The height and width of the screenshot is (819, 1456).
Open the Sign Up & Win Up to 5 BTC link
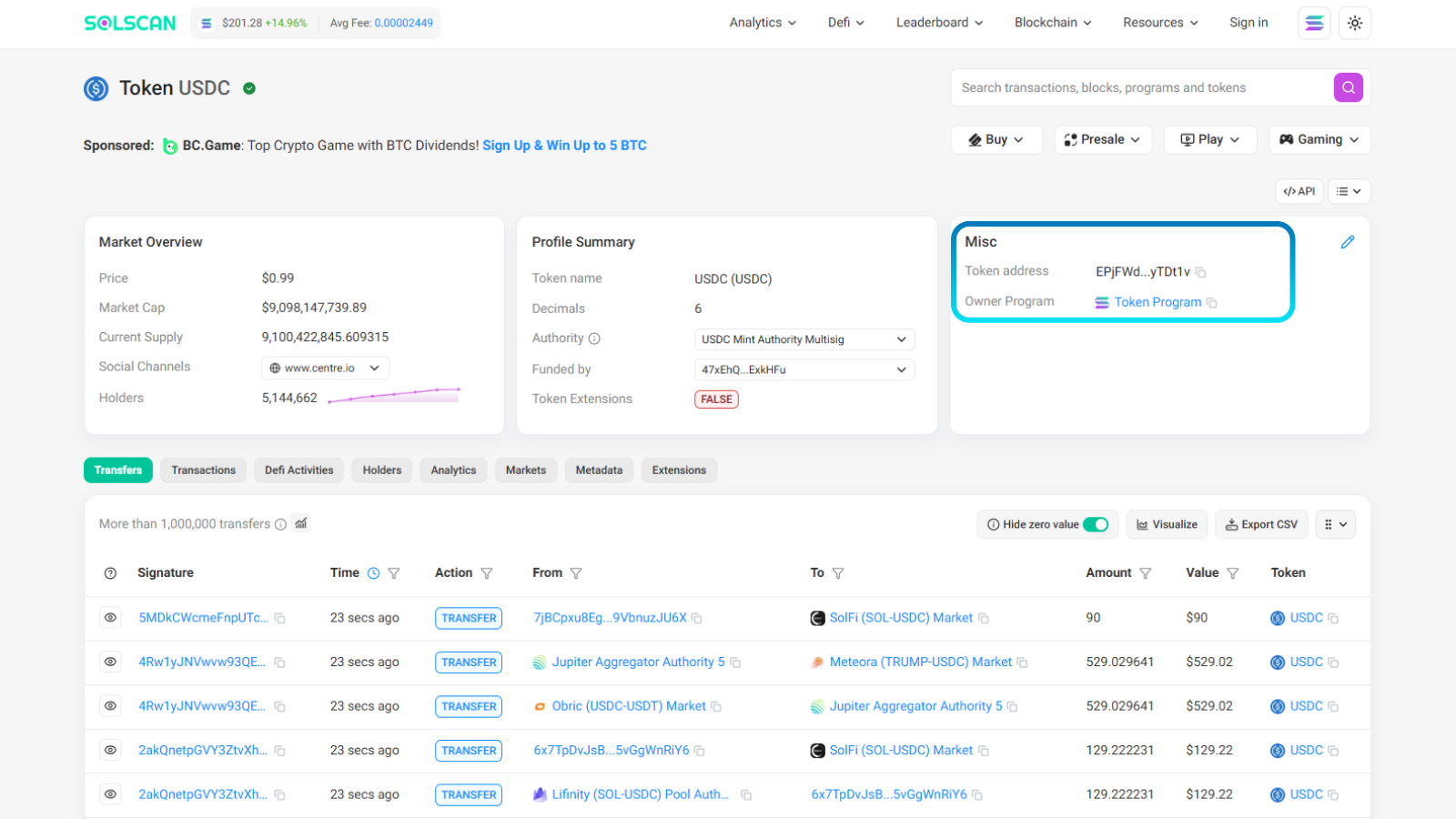click(564, 146)
